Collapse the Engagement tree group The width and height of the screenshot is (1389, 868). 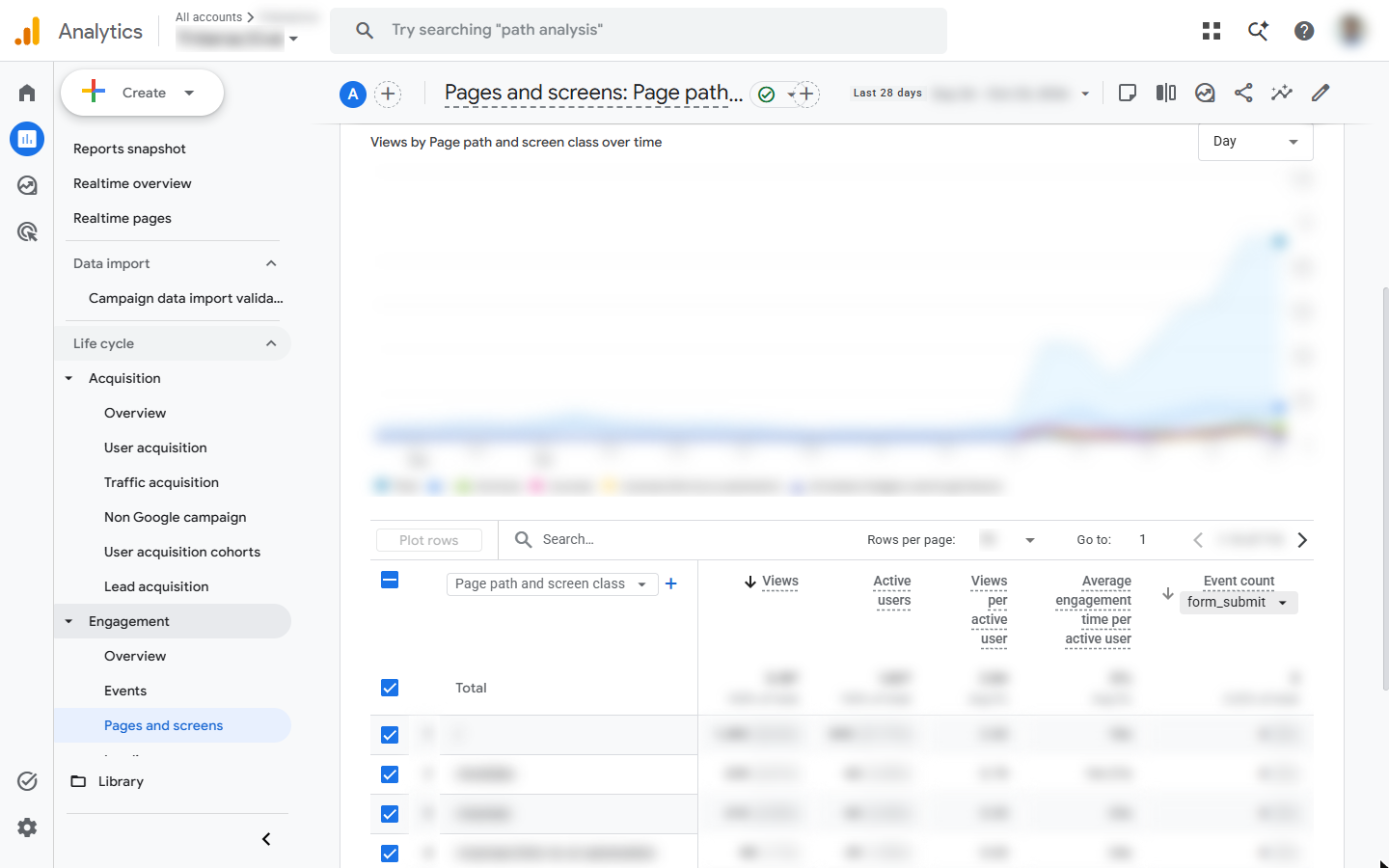click(x=69, y=621)
